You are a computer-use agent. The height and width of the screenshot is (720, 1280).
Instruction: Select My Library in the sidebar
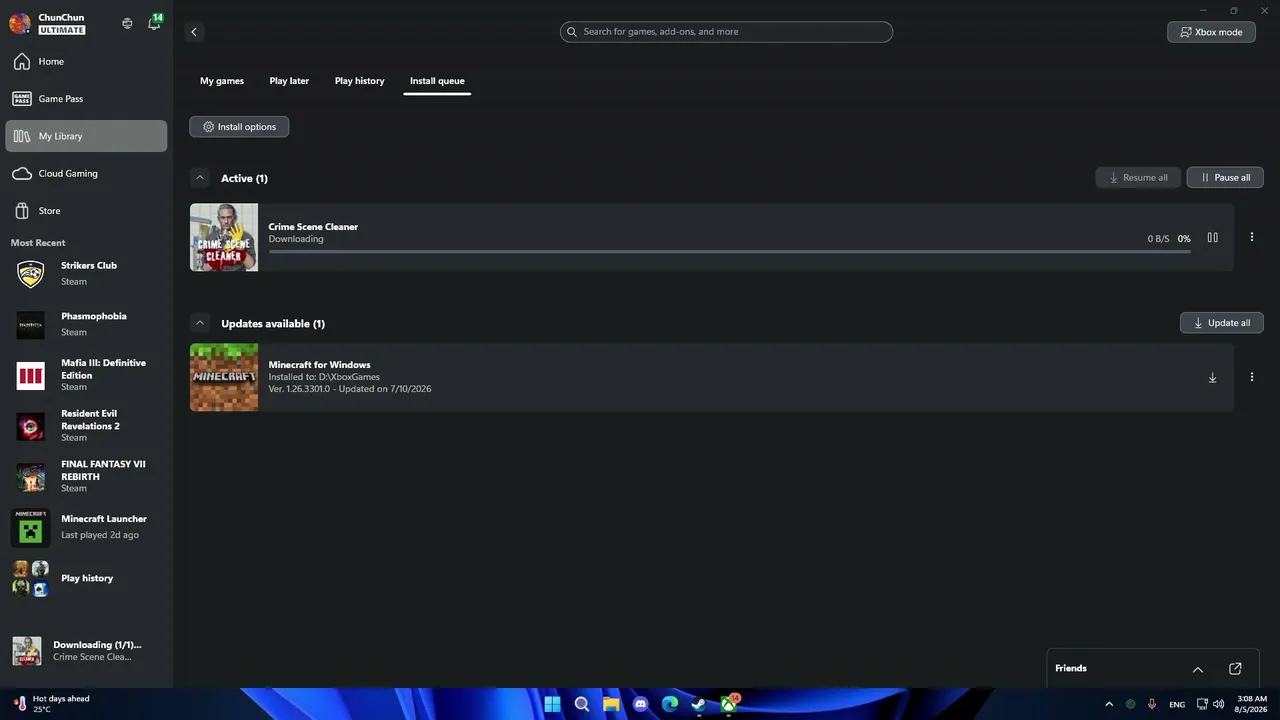click(86, 136)
